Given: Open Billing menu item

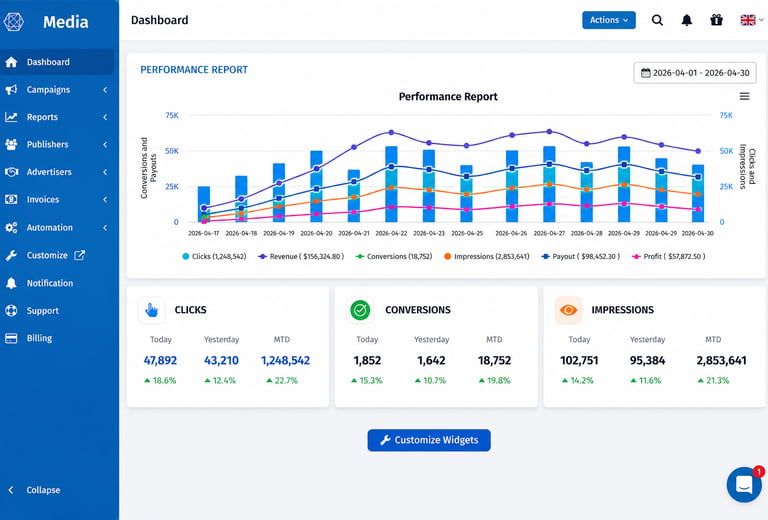Looking at the screenshot, I should click(57, 338).
